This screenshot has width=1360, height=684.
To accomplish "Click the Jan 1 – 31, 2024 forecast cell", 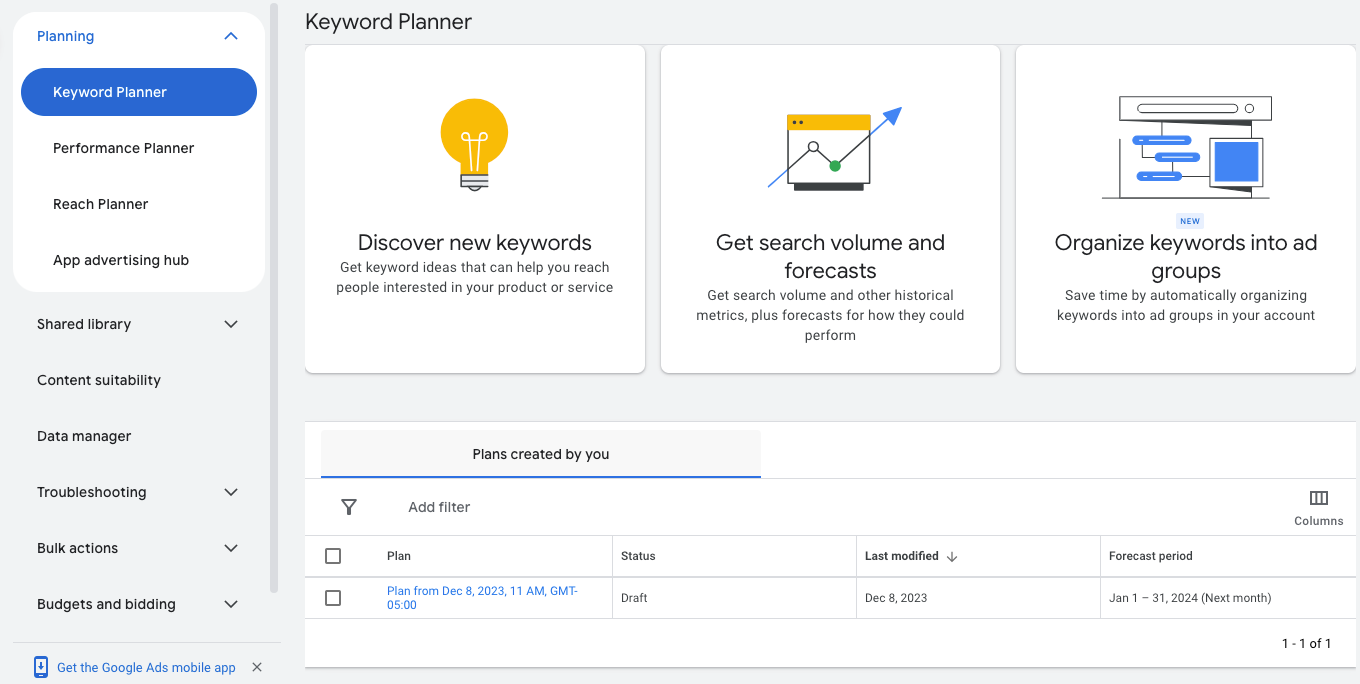I will click(1190, 598).
